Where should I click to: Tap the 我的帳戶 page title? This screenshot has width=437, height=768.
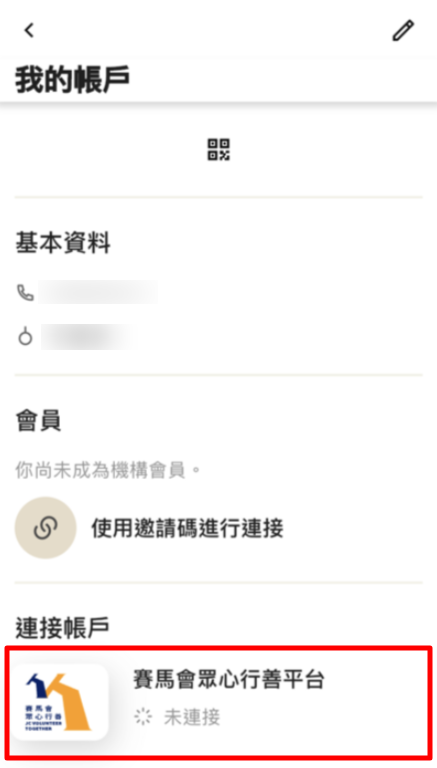point(73,80)
